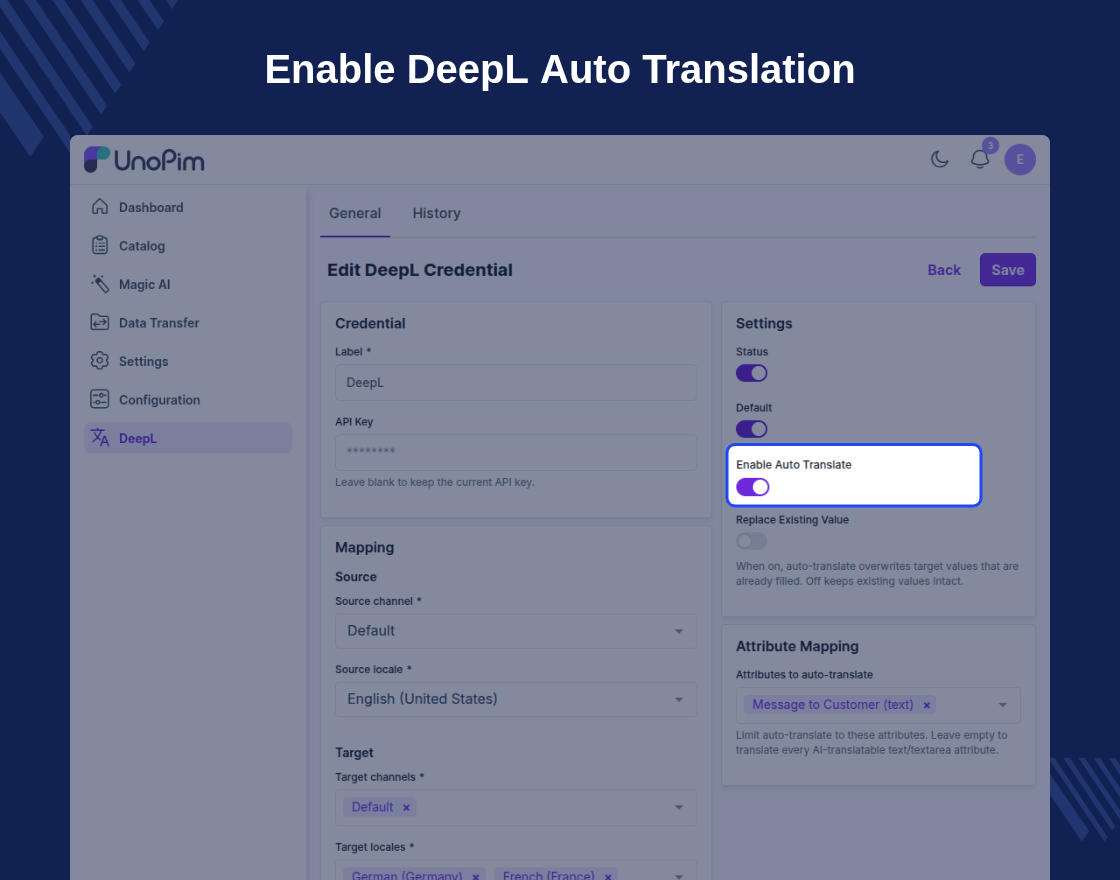This screenshot has width=1120, height=880.
Task: Click 'Leave blank to keep the current API key.' text
Action: pyautogui.click(x=434, y=482)
